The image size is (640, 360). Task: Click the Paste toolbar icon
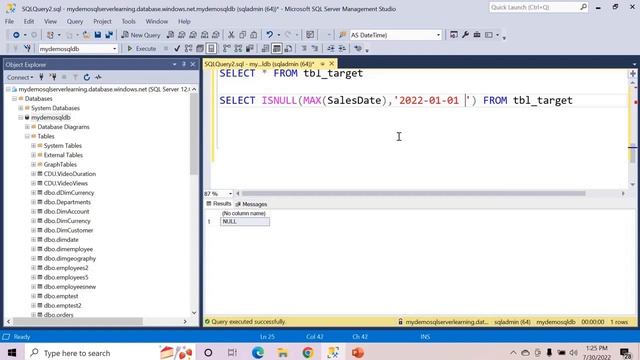click(x=254, y=35)
